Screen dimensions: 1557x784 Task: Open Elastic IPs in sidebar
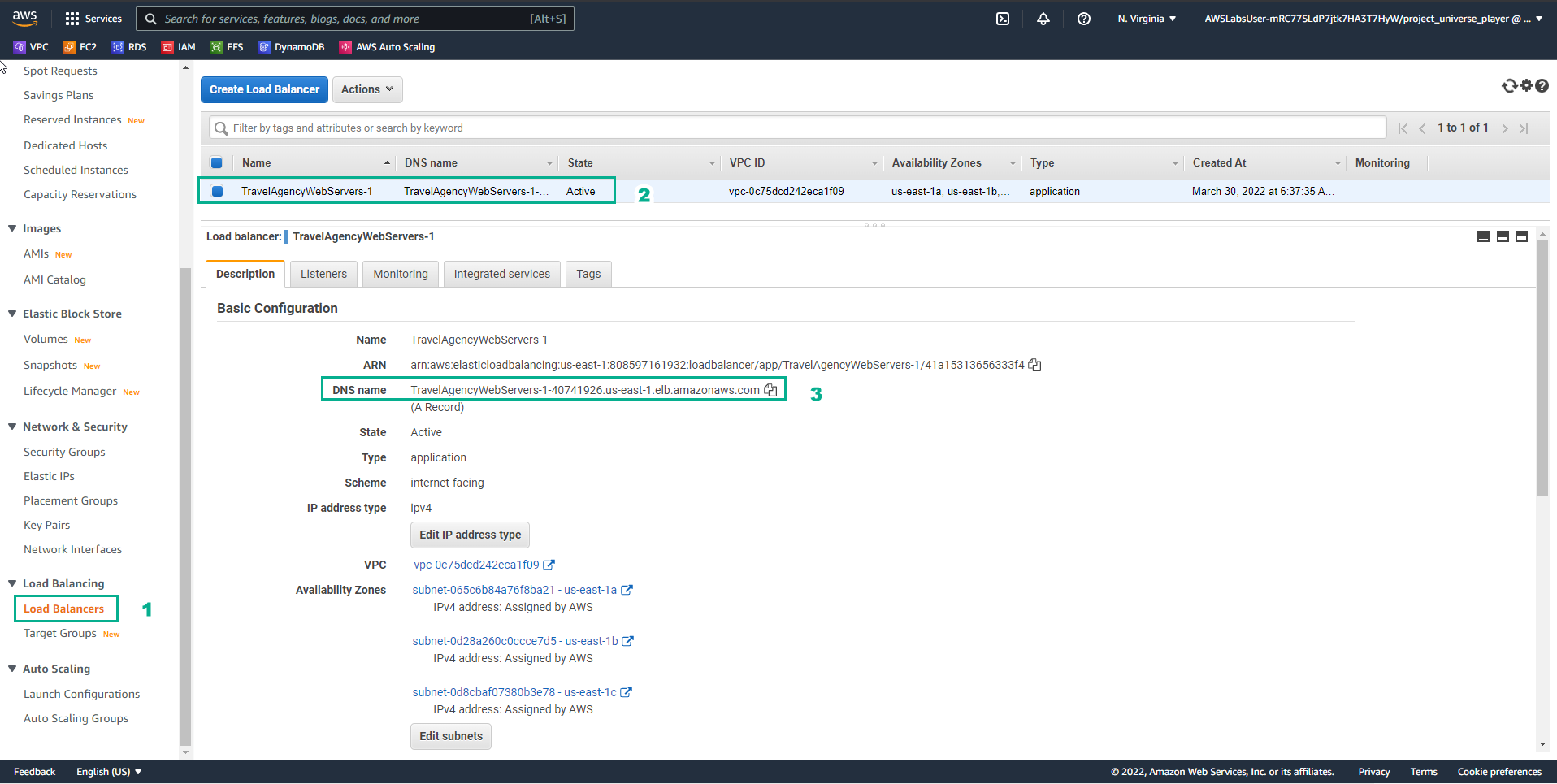click(49, 476)
